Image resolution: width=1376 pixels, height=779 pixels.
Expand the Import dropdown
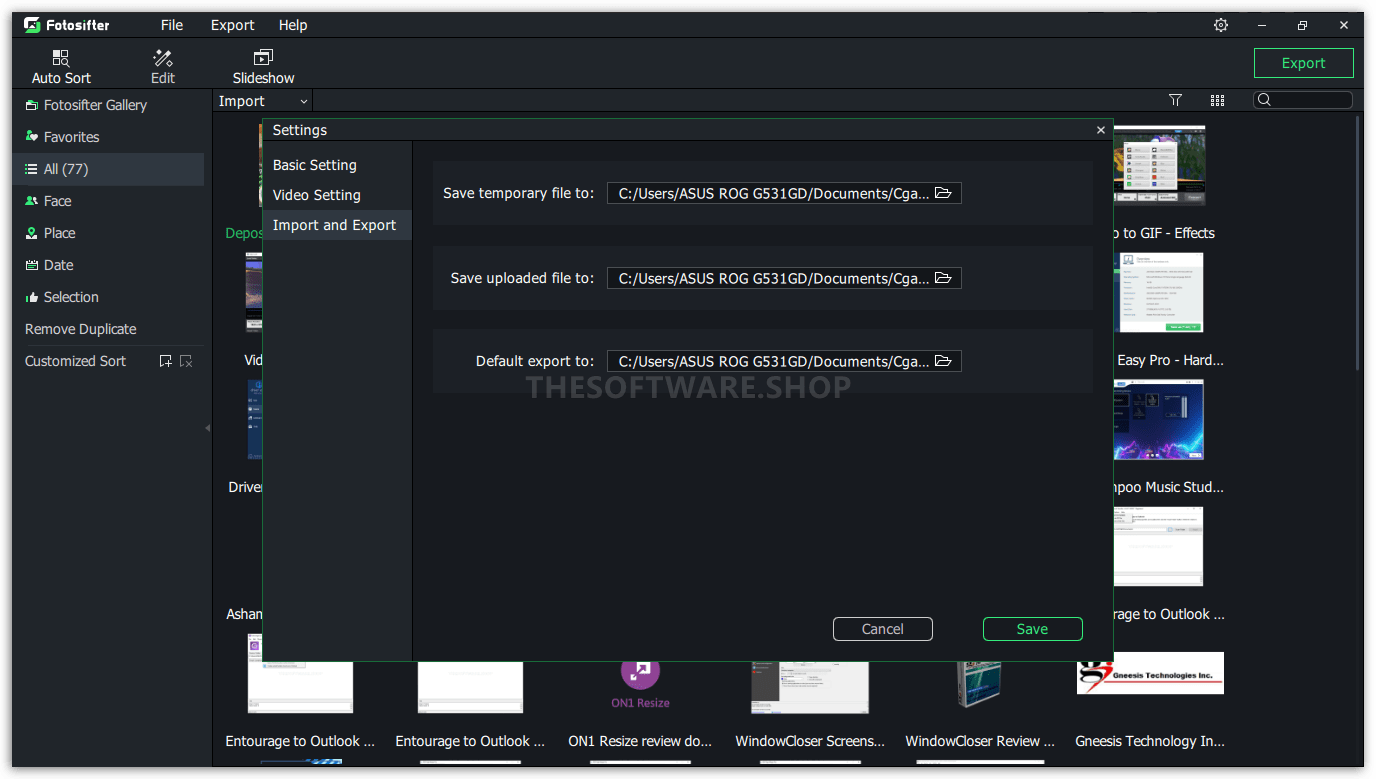pyautogui.click(x=262, y=100)
